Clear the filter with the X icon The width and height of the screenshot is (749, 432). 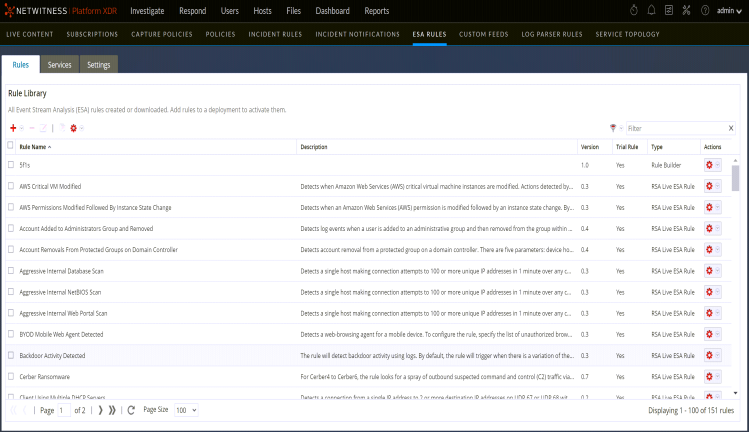[731, 128]
